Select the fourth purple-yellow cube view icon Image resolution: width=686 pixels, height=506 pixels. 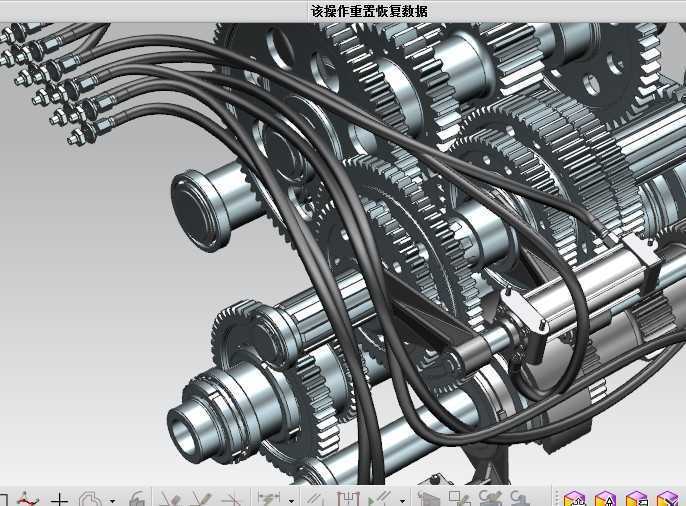(668, 499)
